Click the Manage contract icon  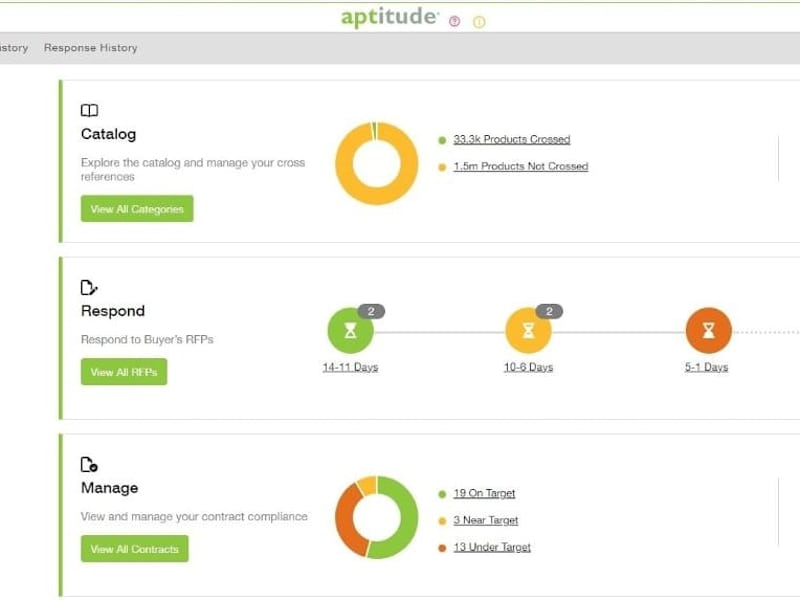point(89,464)
